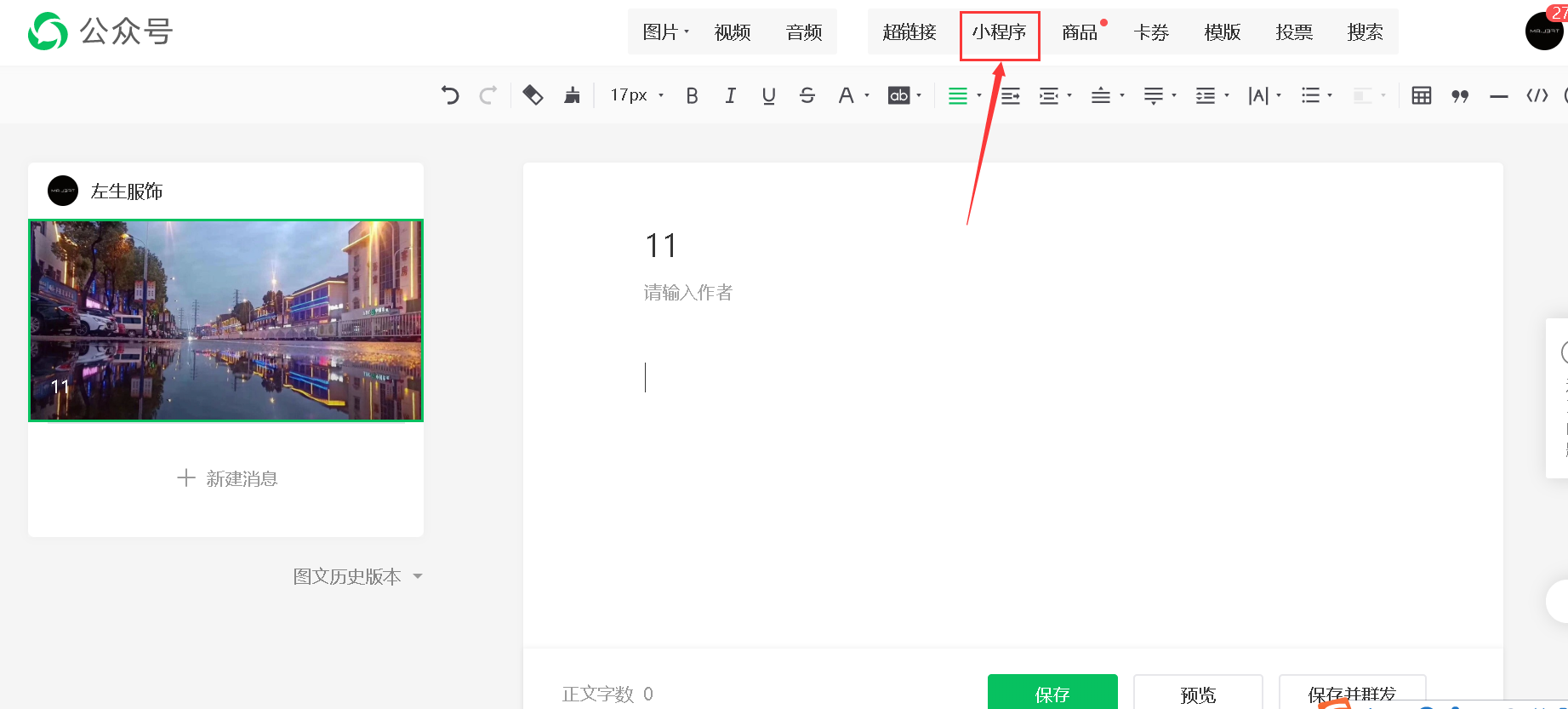
Task: Undo the last edit
Action: (x=450, y=95)
